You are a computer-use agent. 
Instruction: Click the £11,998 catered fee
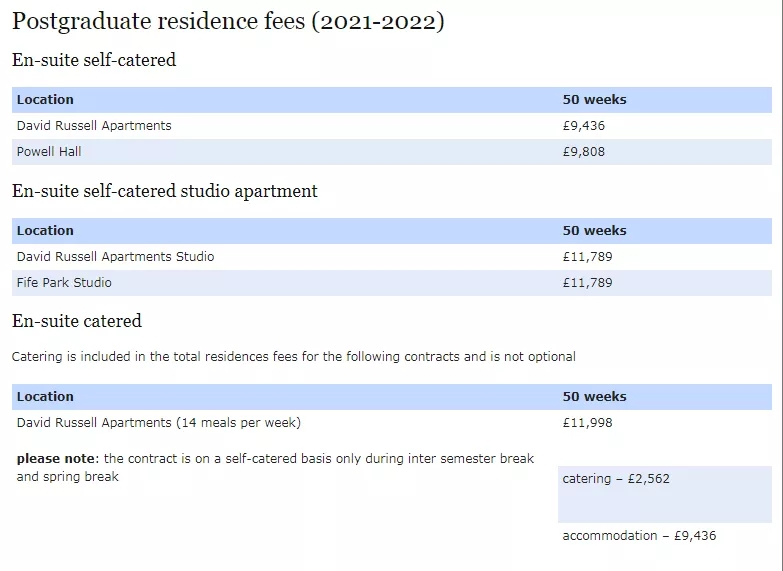[587, 423]
